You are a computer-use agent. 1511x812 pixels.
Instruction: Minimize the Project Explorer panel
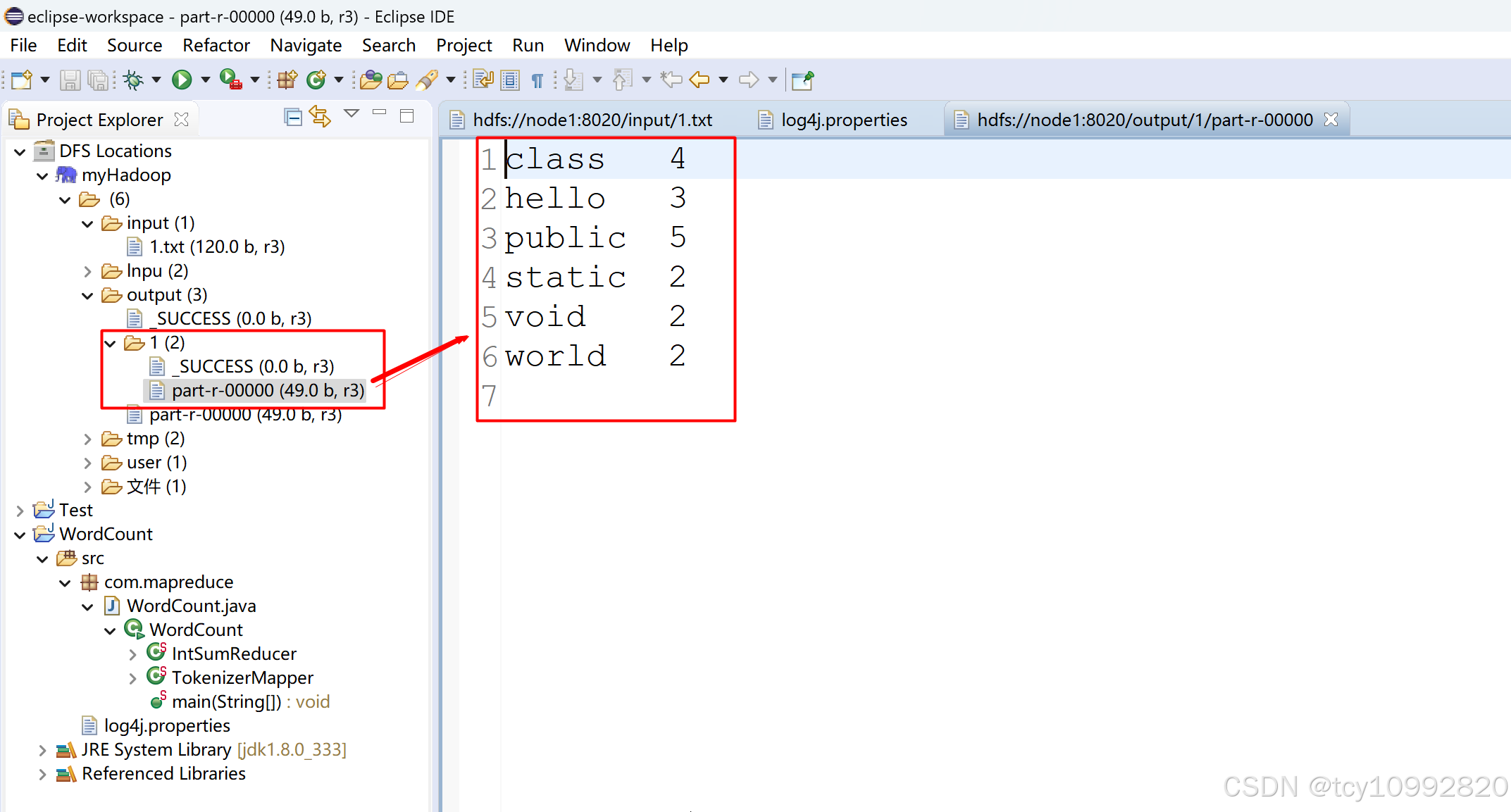click(380, 113)
